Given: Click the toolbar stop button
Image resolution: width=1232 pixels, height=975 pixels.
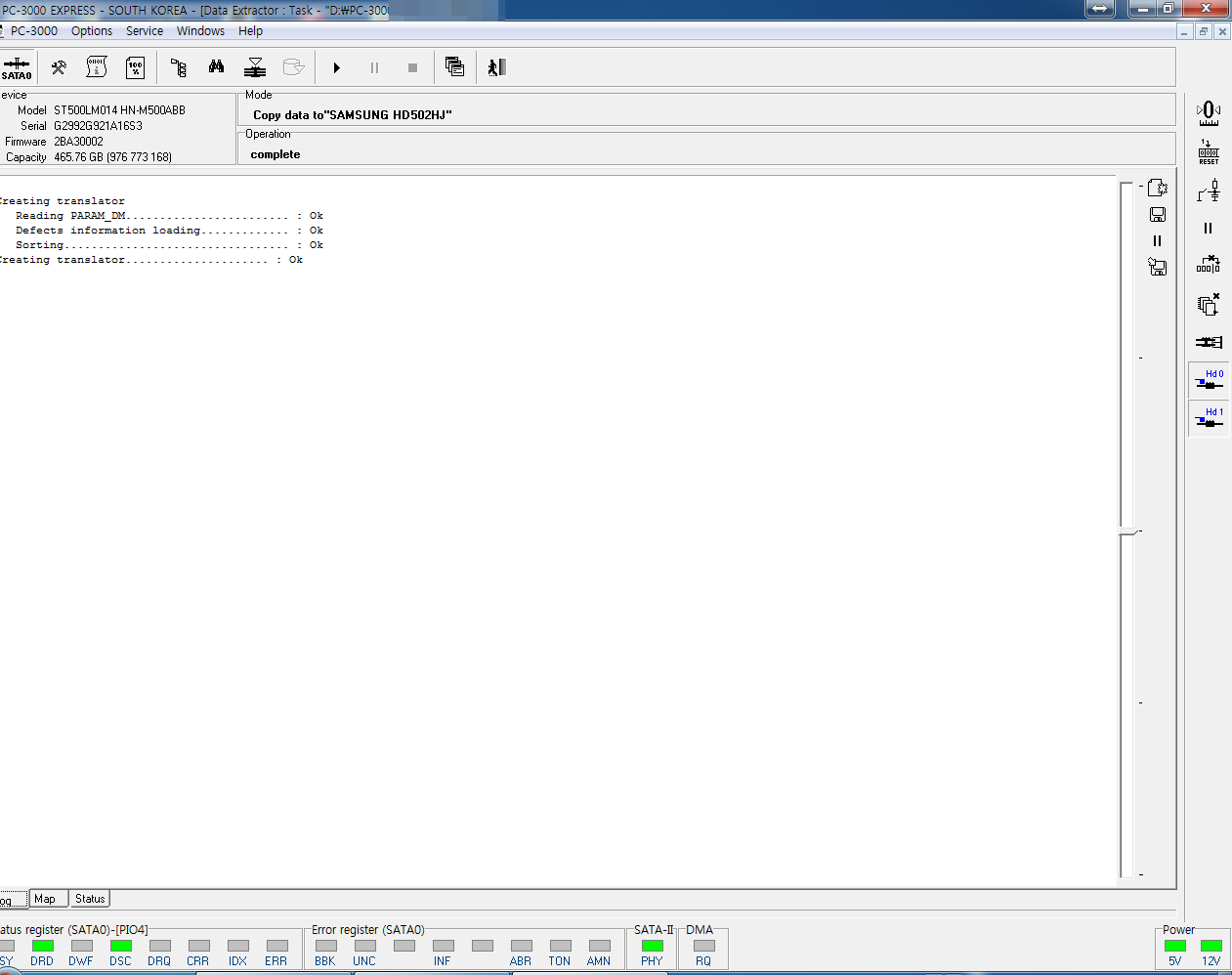Looking at the screenshot, I should click(x=412, y=67).
